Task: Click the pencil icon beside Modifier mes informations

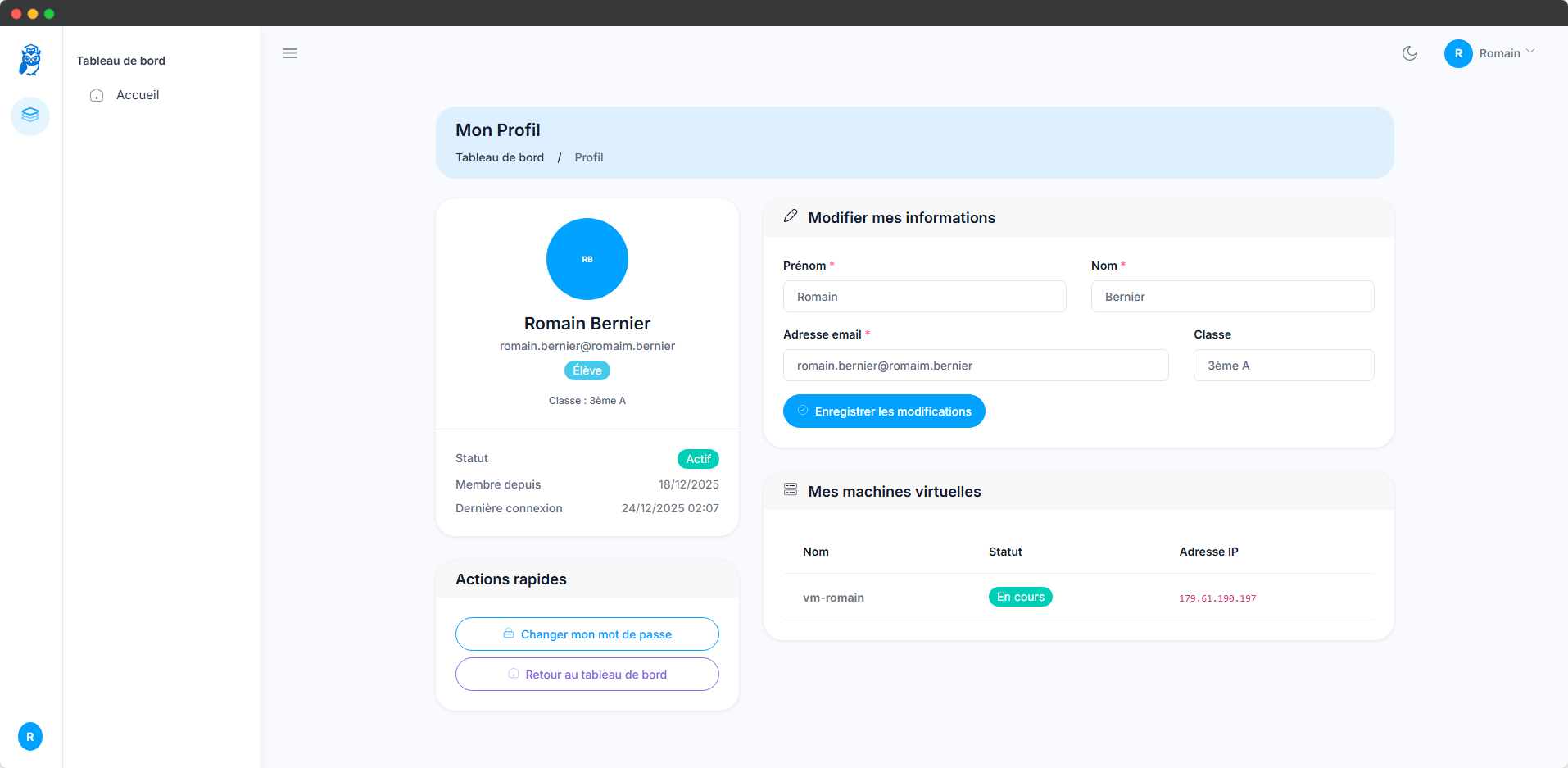Action: (791, 216)
